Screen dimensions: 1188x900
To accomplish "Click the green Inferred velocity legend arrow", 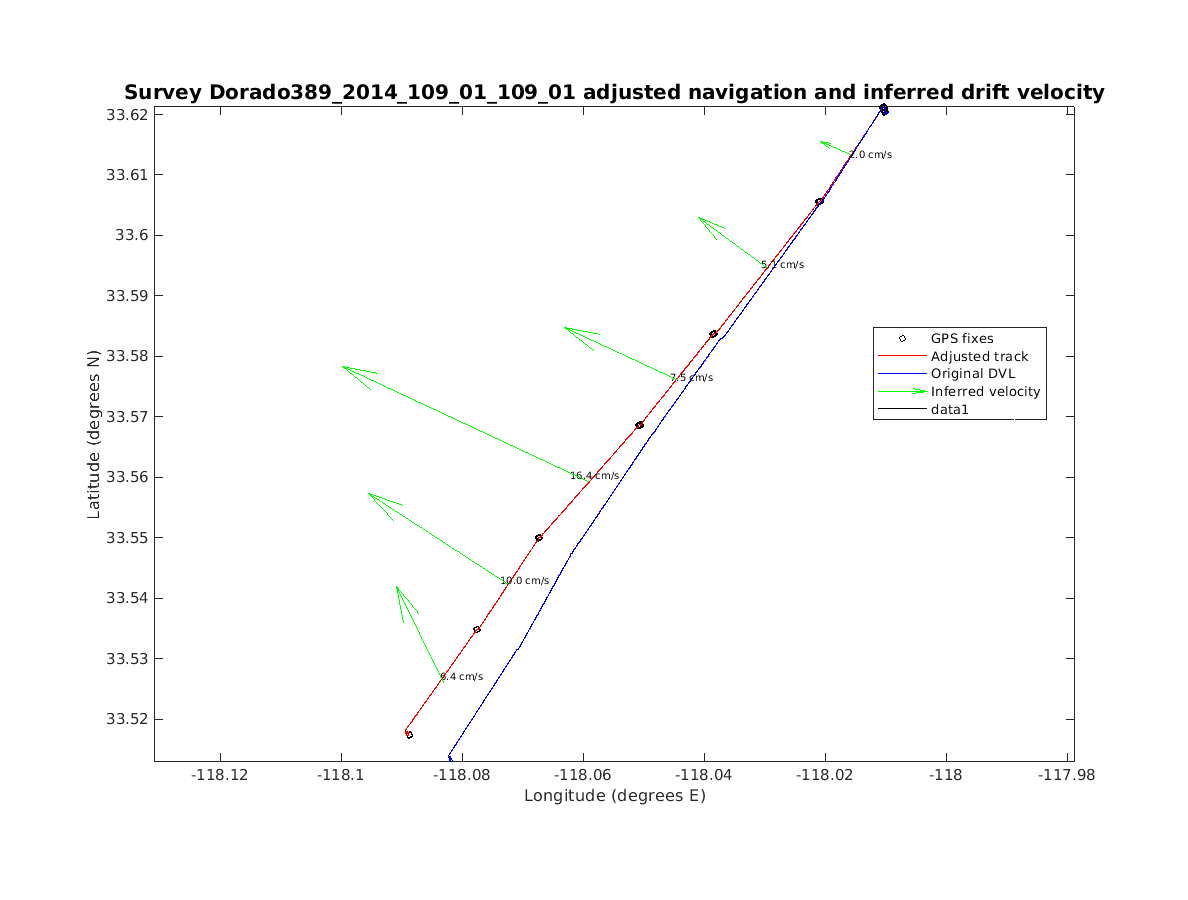I will point(902,392).
